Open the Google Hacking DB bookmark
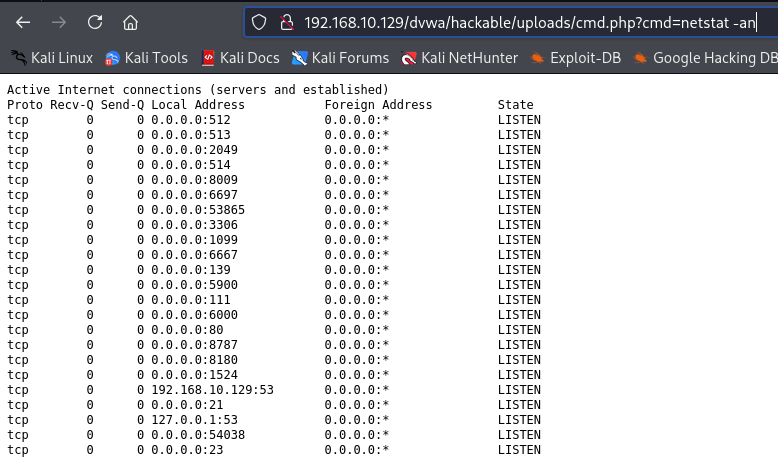 click(706, 58)
